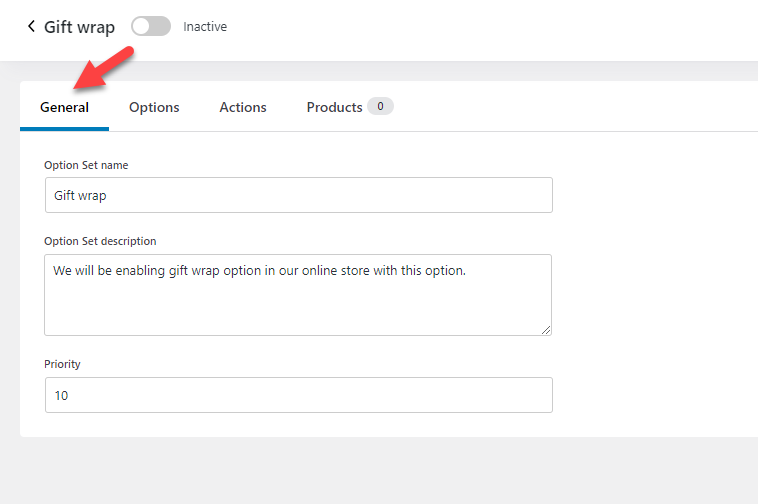This screenshot has height=504, width=758.
Task: Focus the Option Set name field
Action: tap(299, 195)
